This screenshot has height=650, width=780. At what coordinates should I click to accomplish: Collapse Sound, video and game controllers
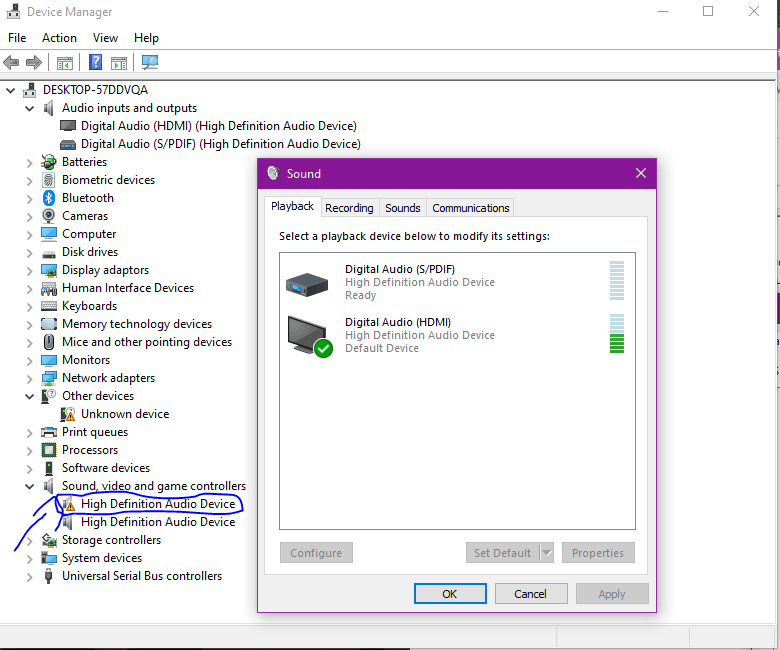[29, 486]
